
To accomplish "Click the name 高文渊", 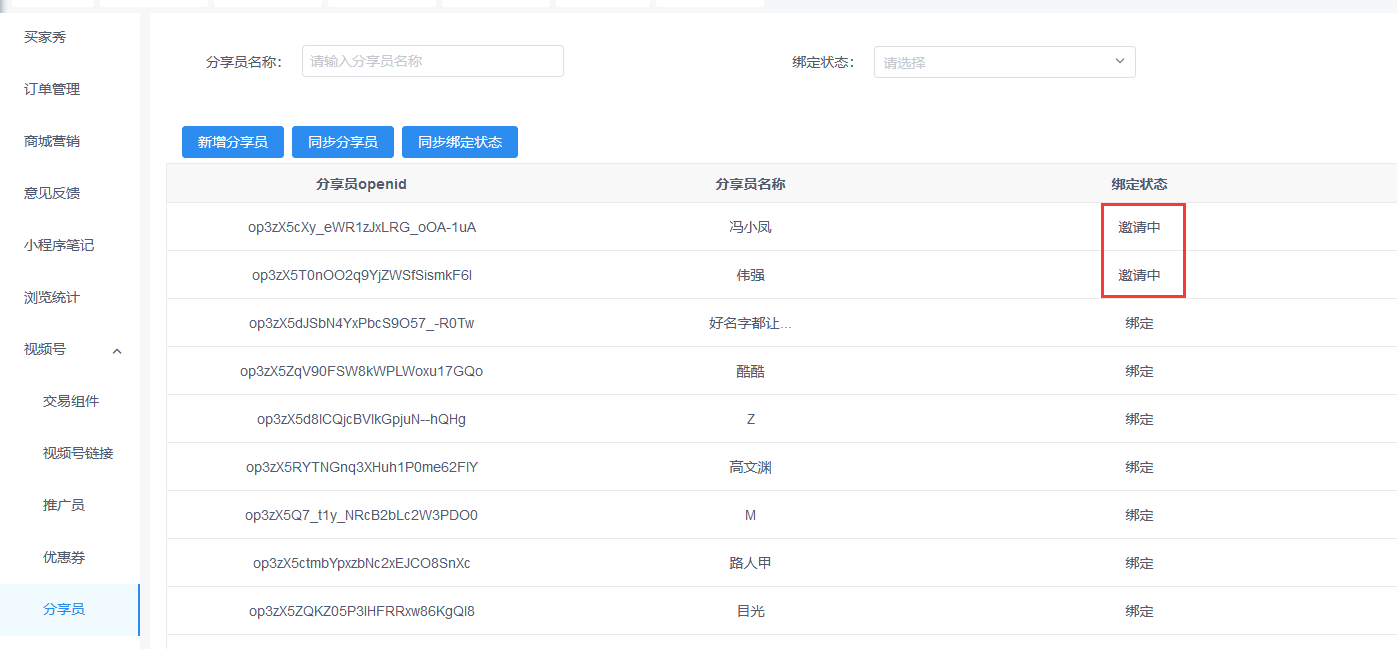I will (x=751, y=467).
